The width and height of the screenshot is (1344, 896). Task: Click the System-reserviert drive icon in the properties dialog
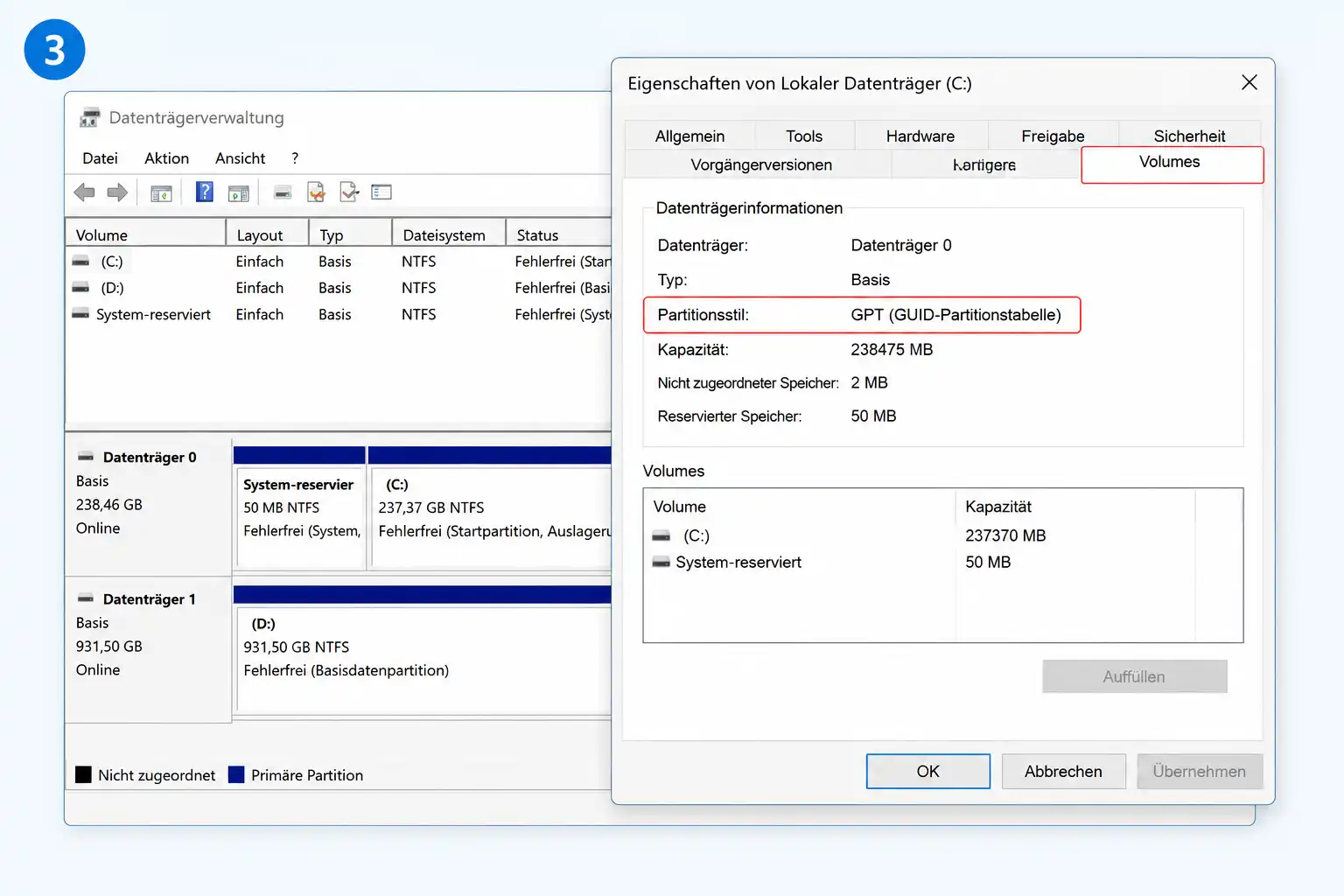pyautogui.click(x=661, y=562)
